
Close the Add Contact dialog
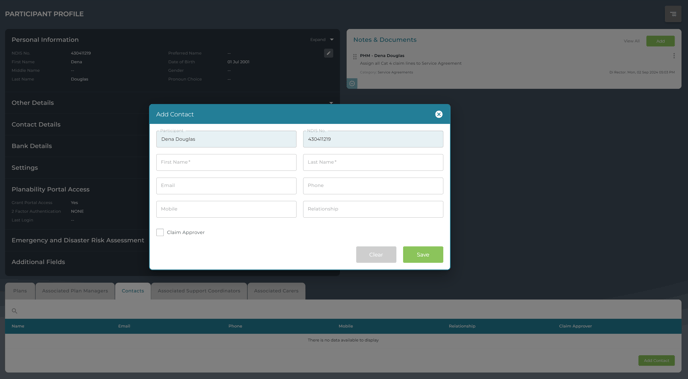tap(438, 114)
